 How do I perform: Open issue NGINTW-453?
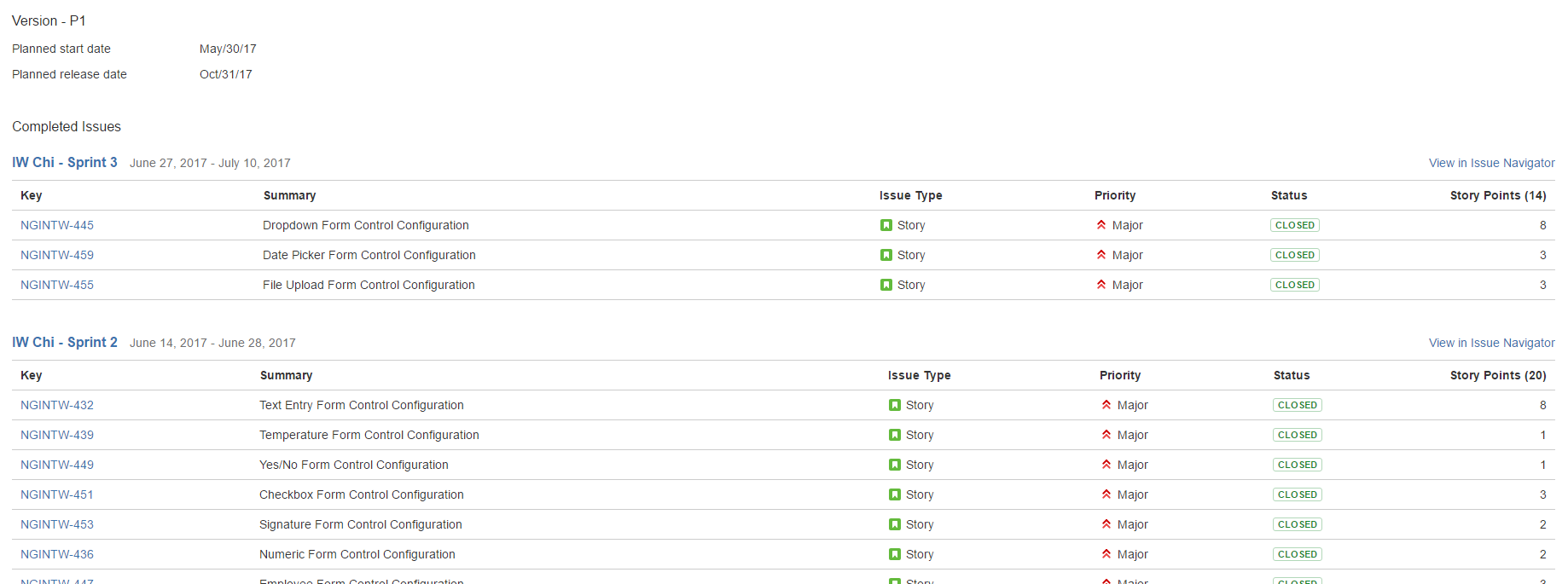point(57,524)
